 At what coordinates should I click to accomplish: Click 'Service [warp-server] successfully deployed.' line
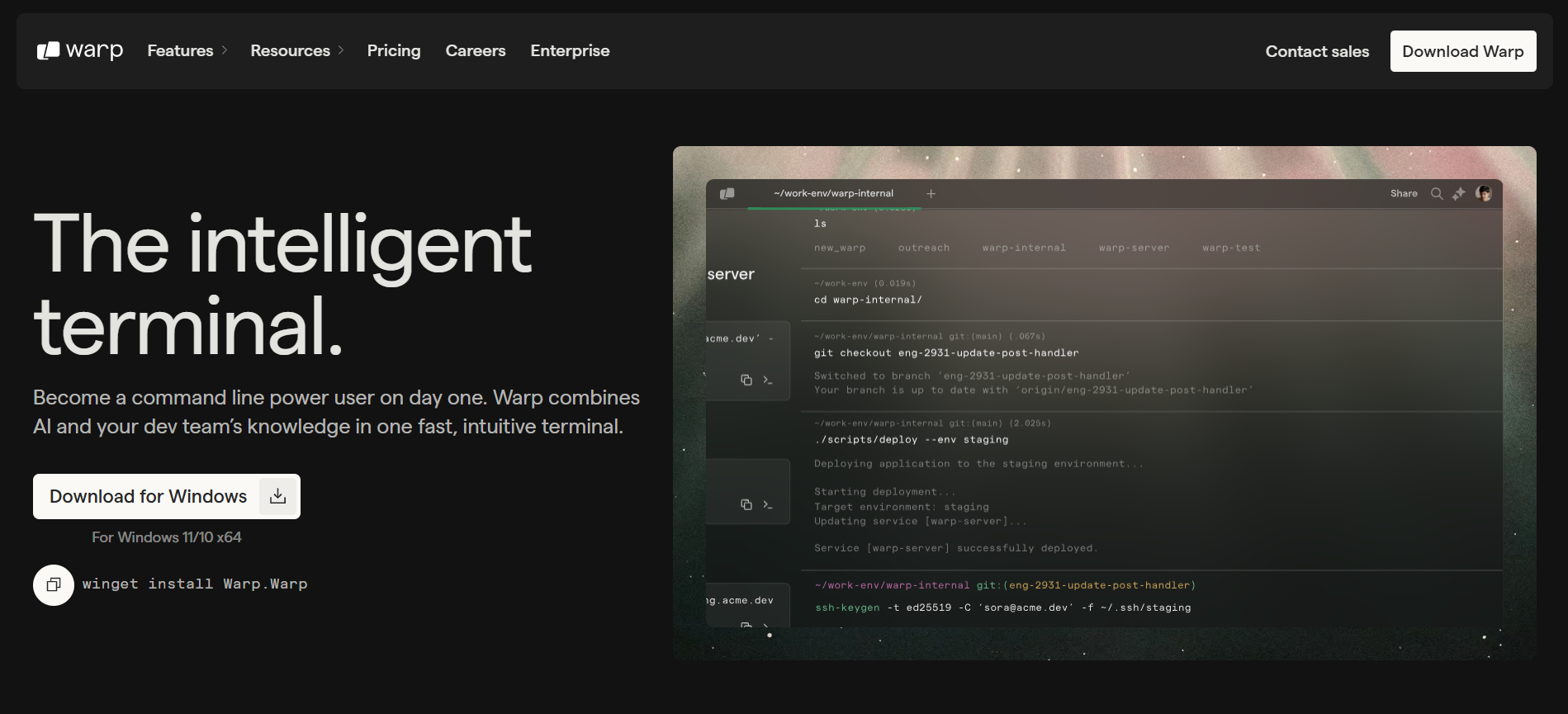click(955, 548)
